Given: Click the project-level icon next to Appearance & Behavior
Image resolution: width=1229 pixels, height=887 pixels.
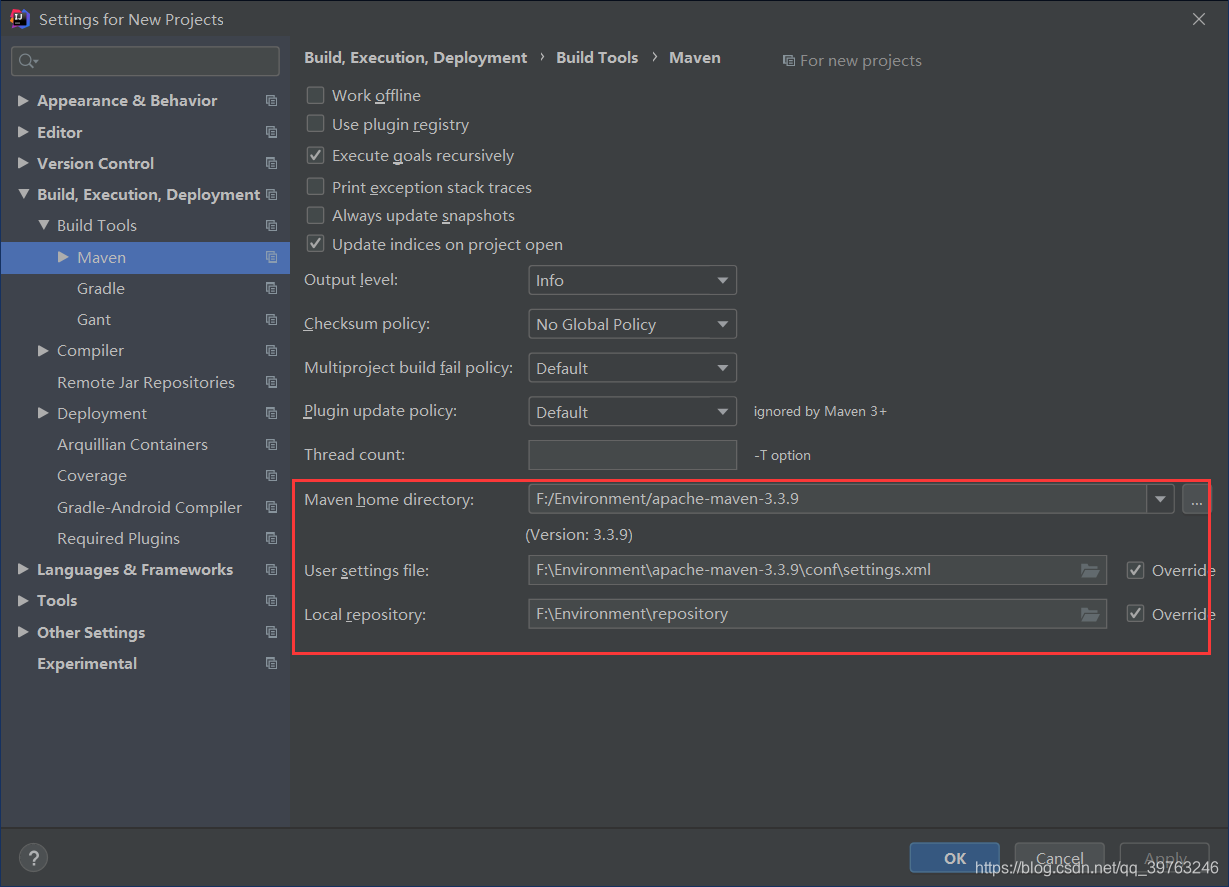Looking at the screenshot, I should [271, 101].
